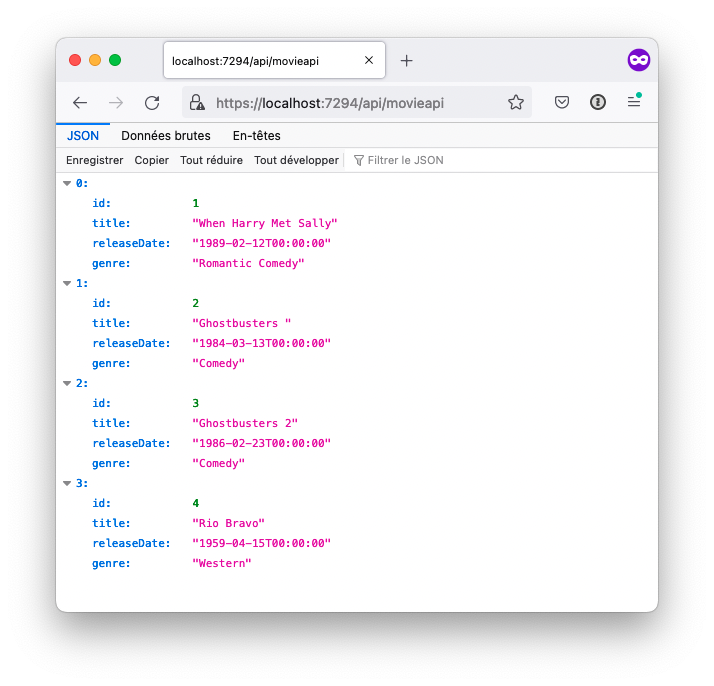The width and height of the screenshot is (714, 686).
Task: Click the URL address bar
Action: click(357, 103)
